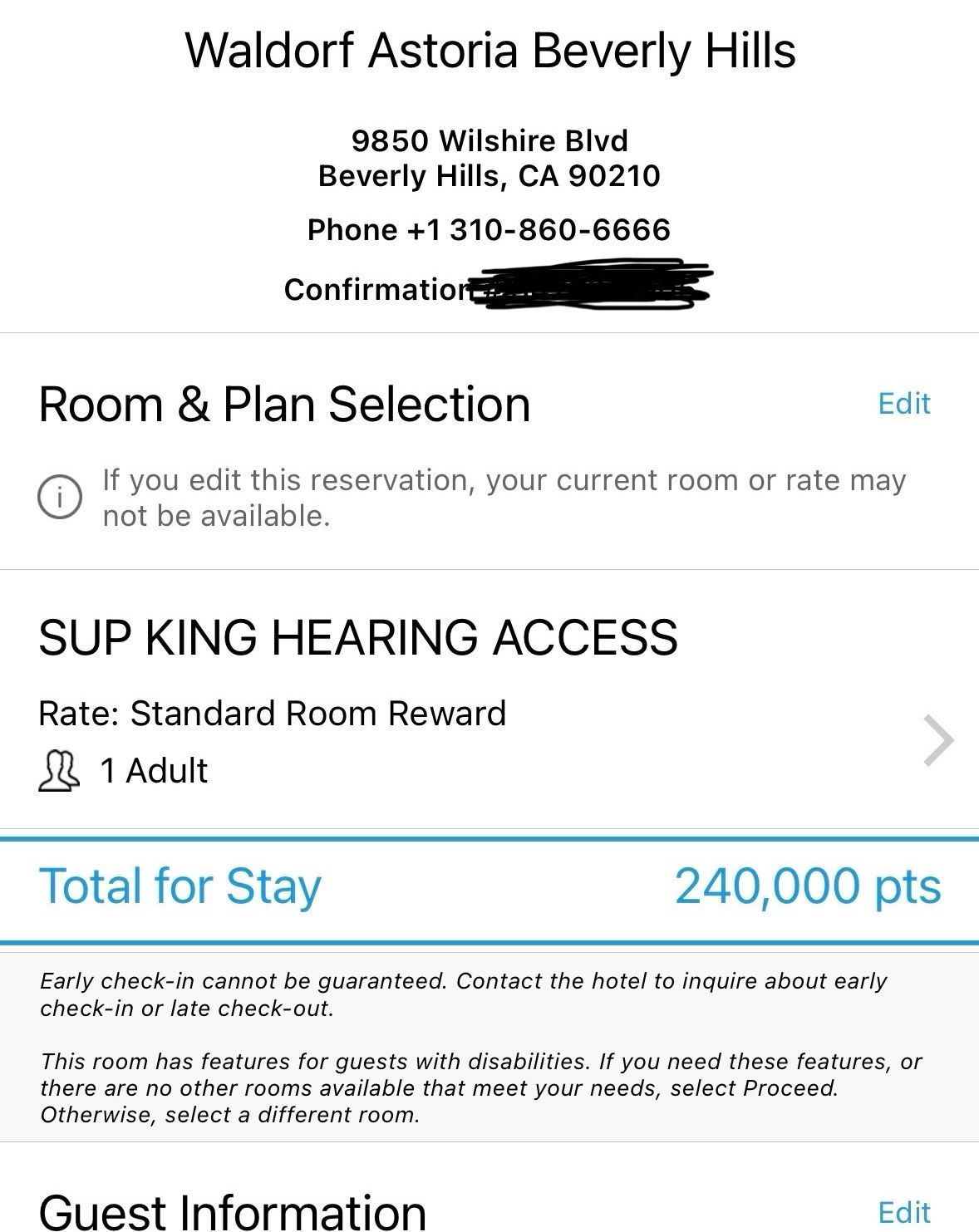Tap the Waldorf Astoria Beverly Hills title
This screenshot has height=1232, width=979.
point(490,51)
